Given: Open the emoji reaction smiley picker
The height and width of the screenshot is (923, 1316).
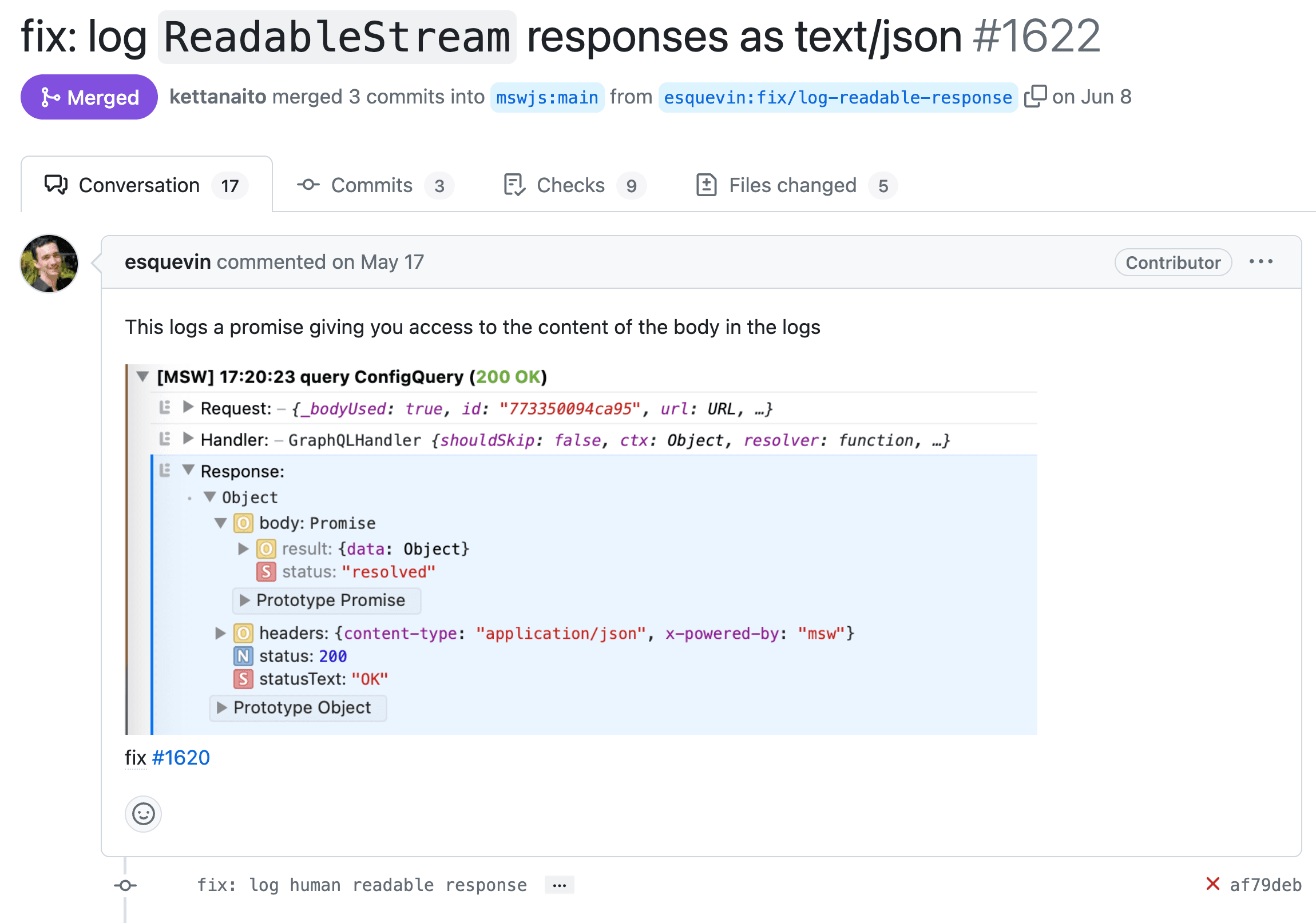Looking at the screenshot, I should pos(142,814).
